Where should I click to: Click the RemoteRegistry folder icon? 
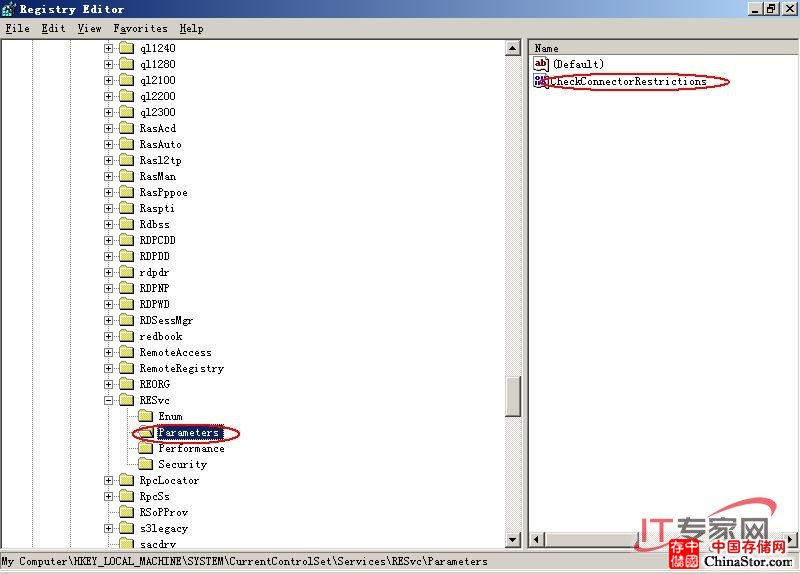[x=126, y=368]
